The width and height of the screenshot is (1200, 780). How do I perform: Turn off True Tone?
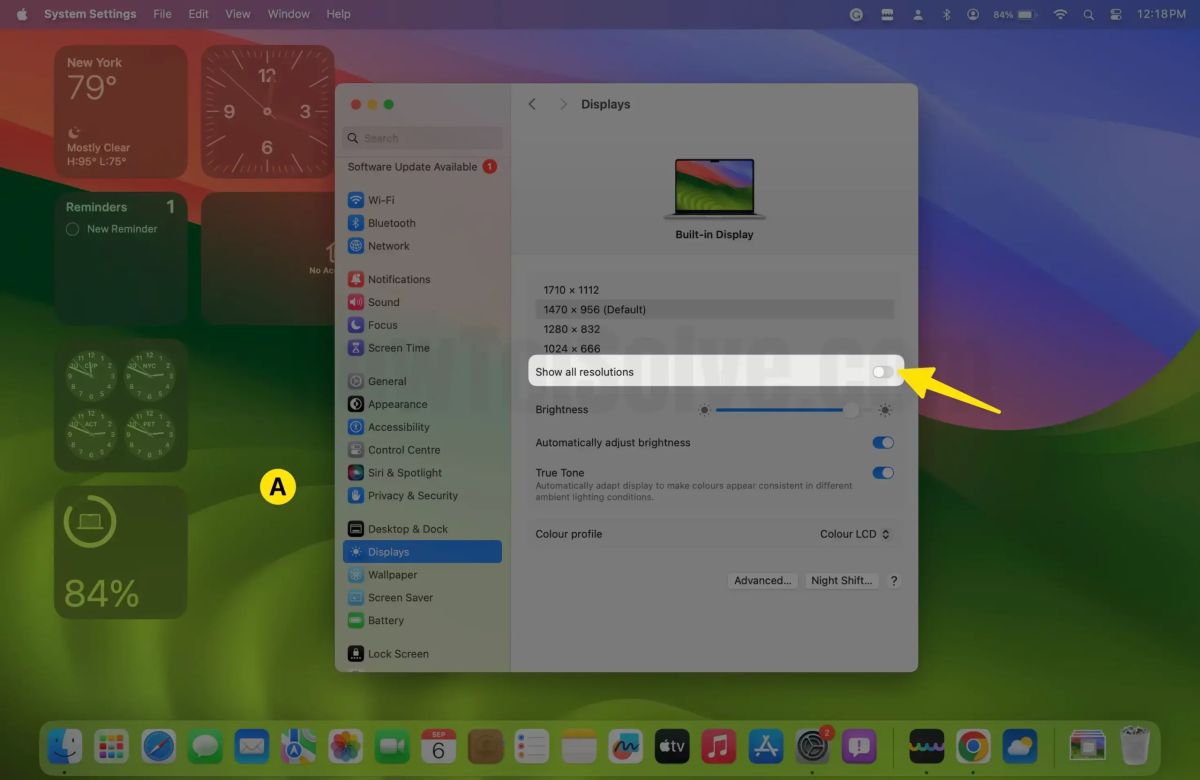pos(883,472)
